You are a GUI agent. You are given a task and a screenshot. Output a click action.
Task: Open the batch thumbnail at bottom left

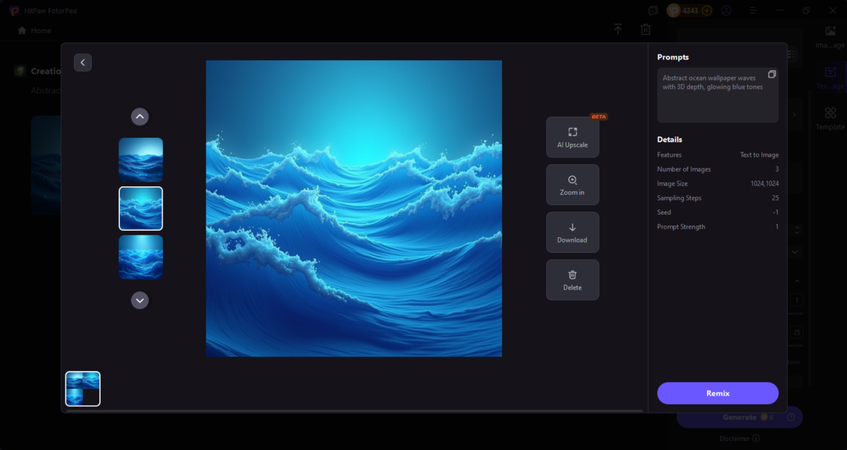click(x=83, y=388)
